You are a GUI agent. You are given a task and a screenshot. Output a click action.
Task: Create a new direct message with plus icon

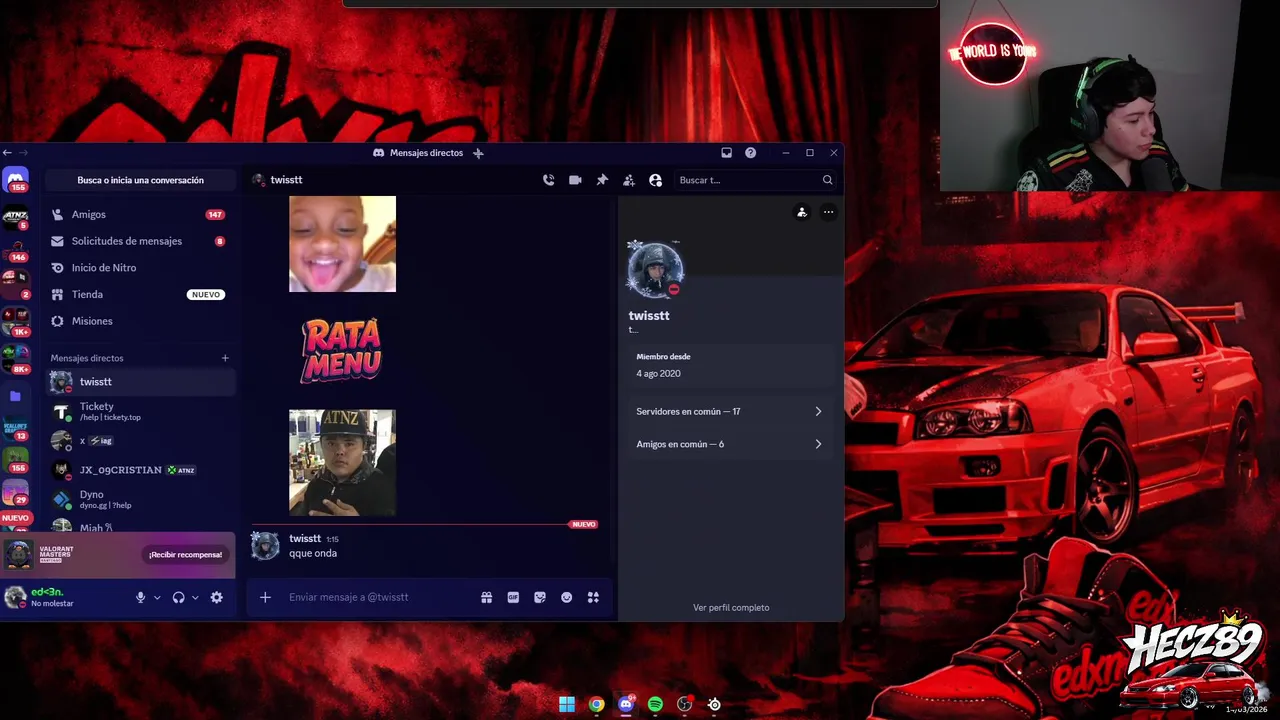(x=225, y=358)
